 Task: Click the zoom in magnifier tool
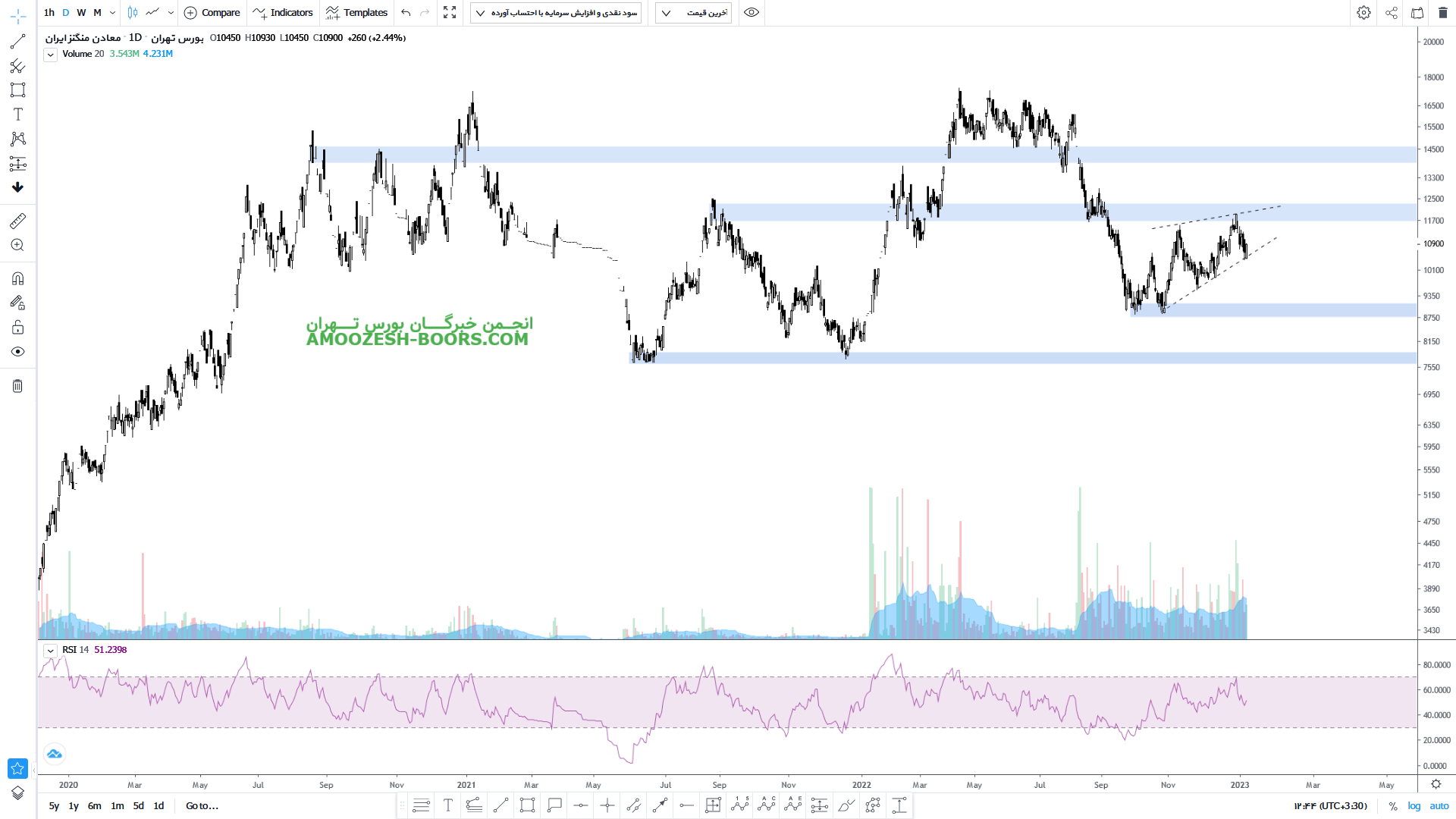[17, 245]
